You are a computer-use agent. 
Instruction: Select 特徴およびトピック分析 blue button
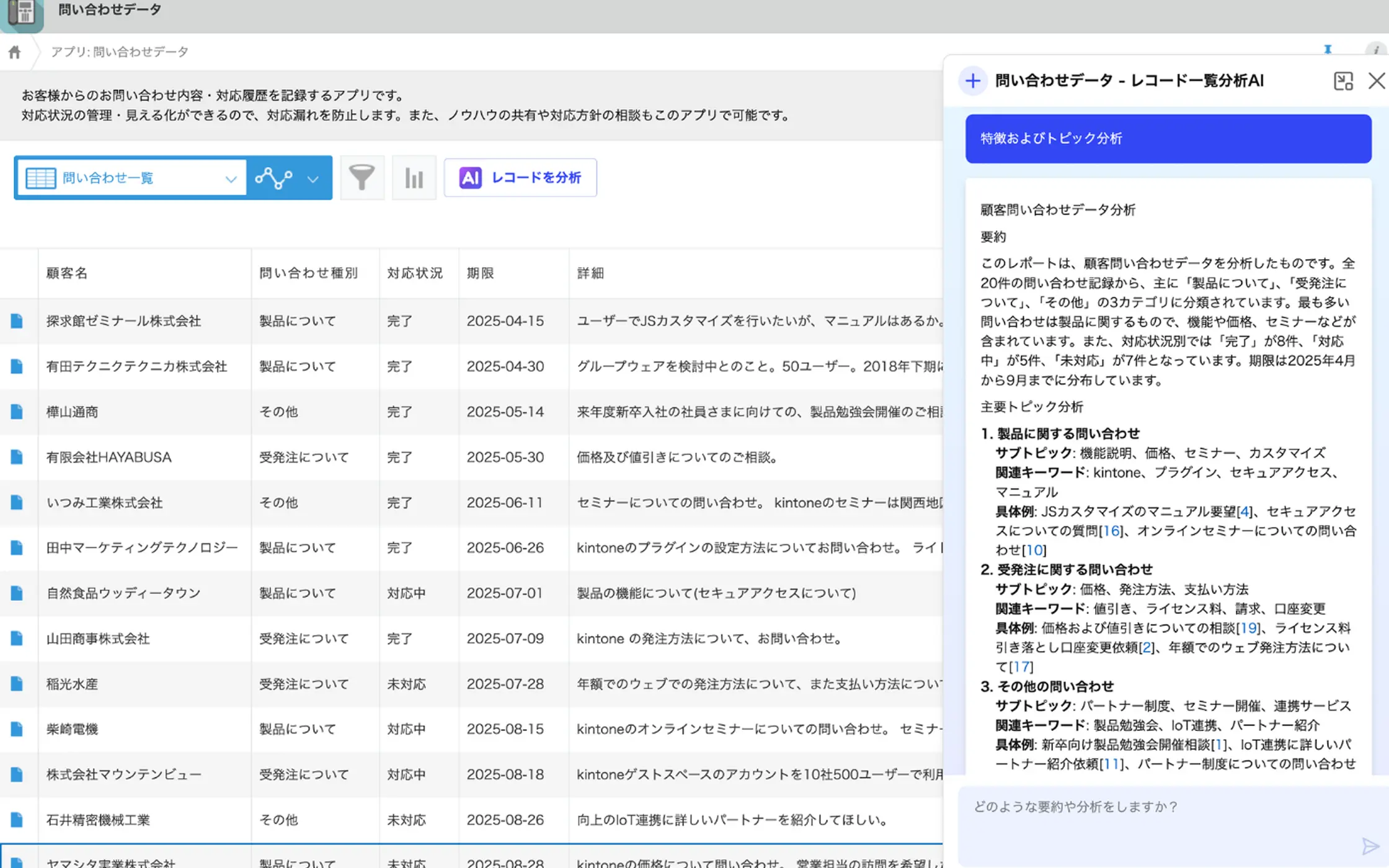click(x=1168, y=139)
